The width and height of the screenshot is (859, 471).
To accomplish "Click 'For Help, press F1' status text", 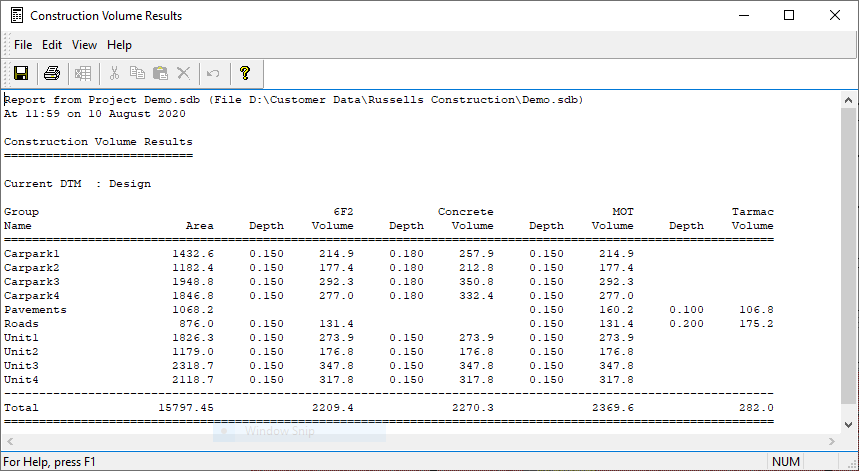I will click(49, 462).
